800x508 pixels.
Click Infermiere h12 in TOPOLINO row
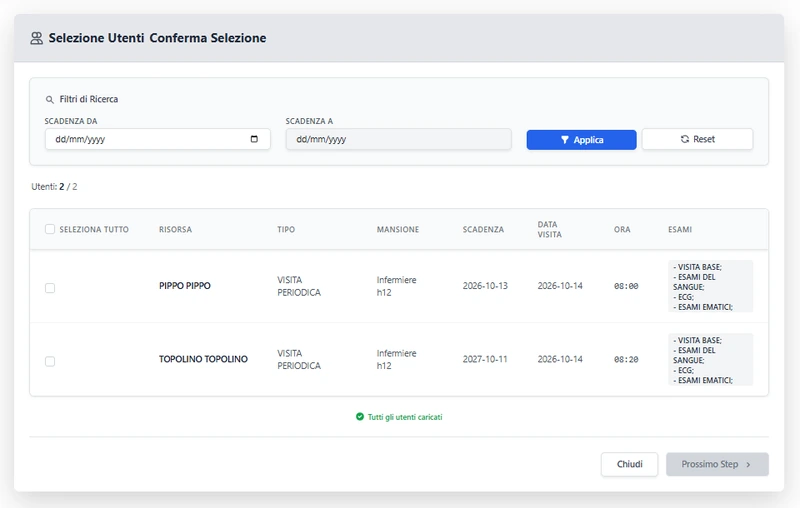coord(396,360)
